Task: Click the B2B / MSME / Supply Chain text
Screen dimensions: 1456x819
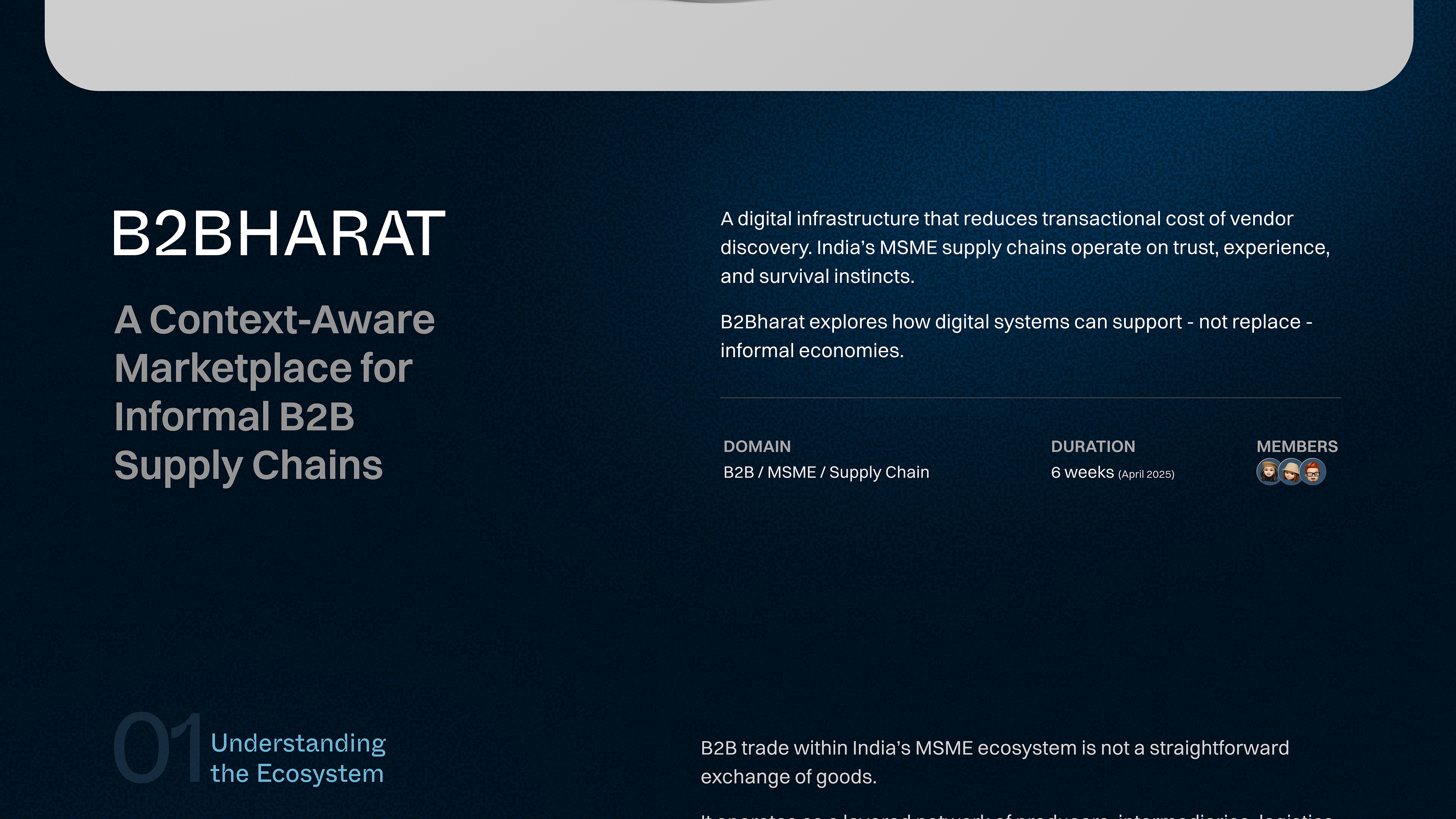Action: 826,472
